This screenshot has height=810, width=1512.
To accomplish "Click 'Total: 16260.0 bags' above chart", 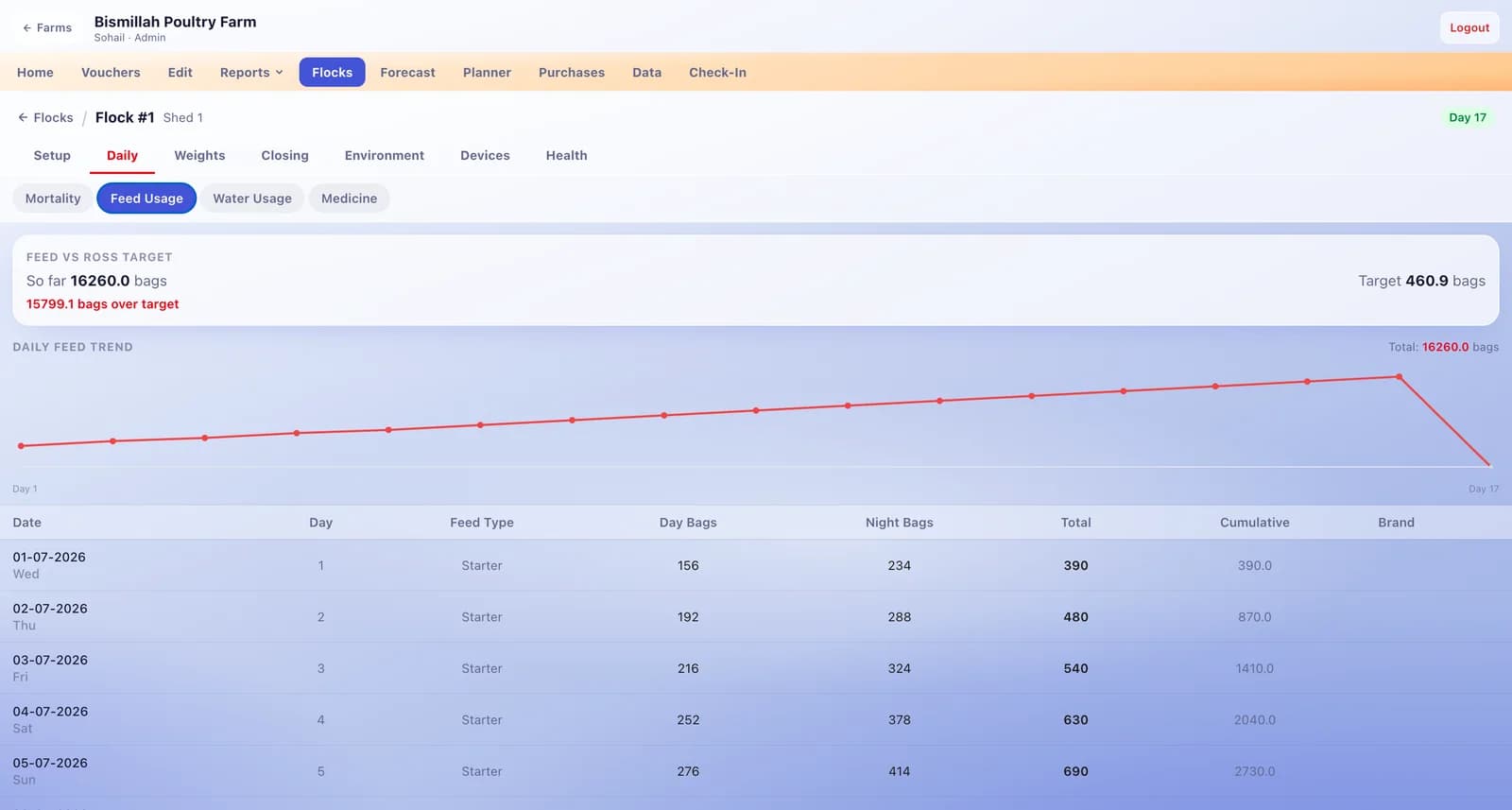I will point(1443,348).
